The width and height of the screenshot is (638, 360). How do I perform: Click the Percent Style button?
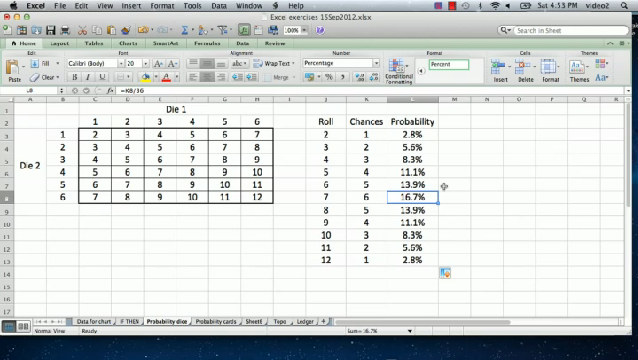(329, 77)
